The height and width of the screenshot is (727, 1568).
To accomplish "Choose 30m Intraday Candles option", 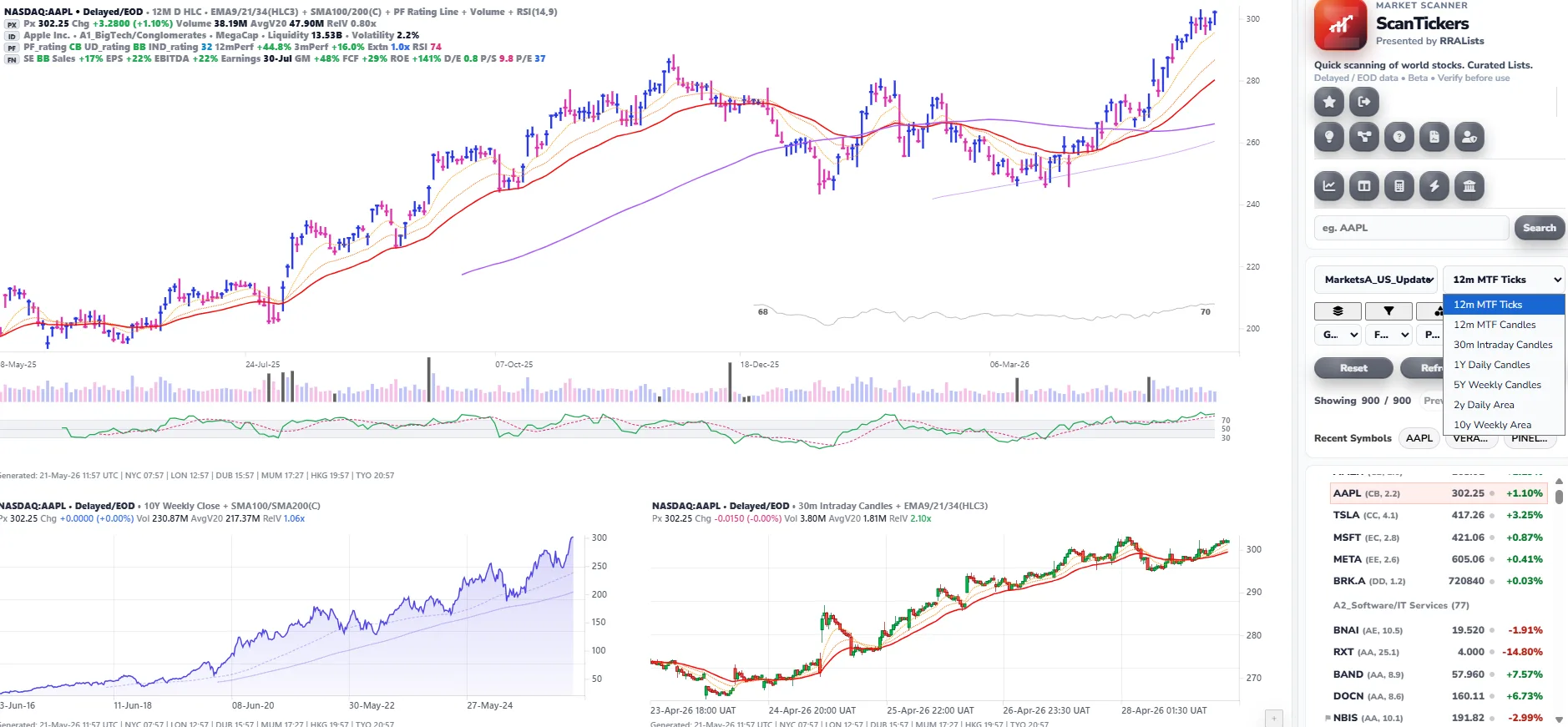I will tap(1504, 345).
